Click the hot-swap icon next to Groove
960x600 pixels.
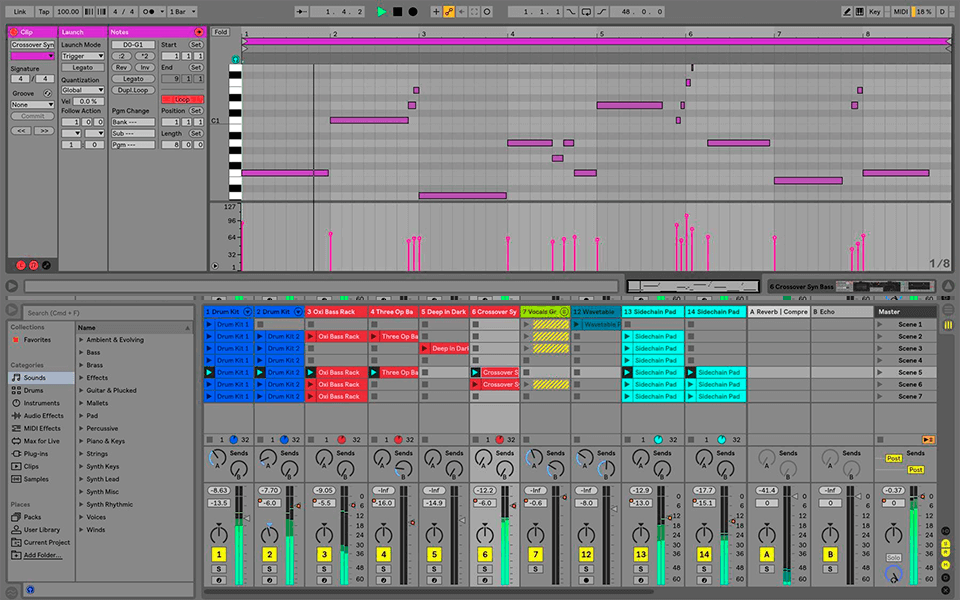[x=48, y=93]
